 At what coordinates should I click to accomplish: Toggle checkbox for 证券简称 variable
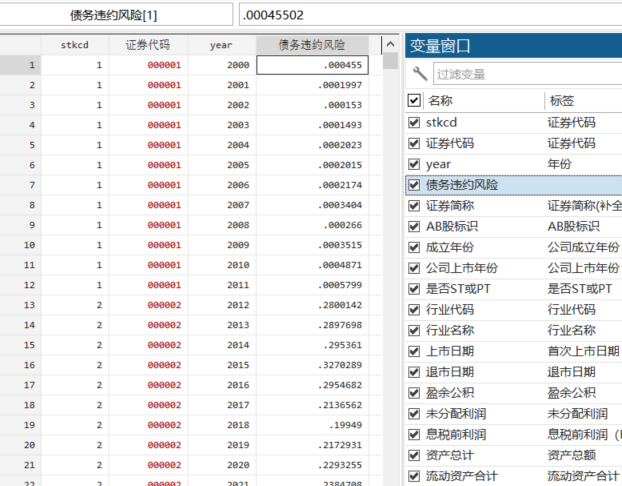(x=414, y=206)
